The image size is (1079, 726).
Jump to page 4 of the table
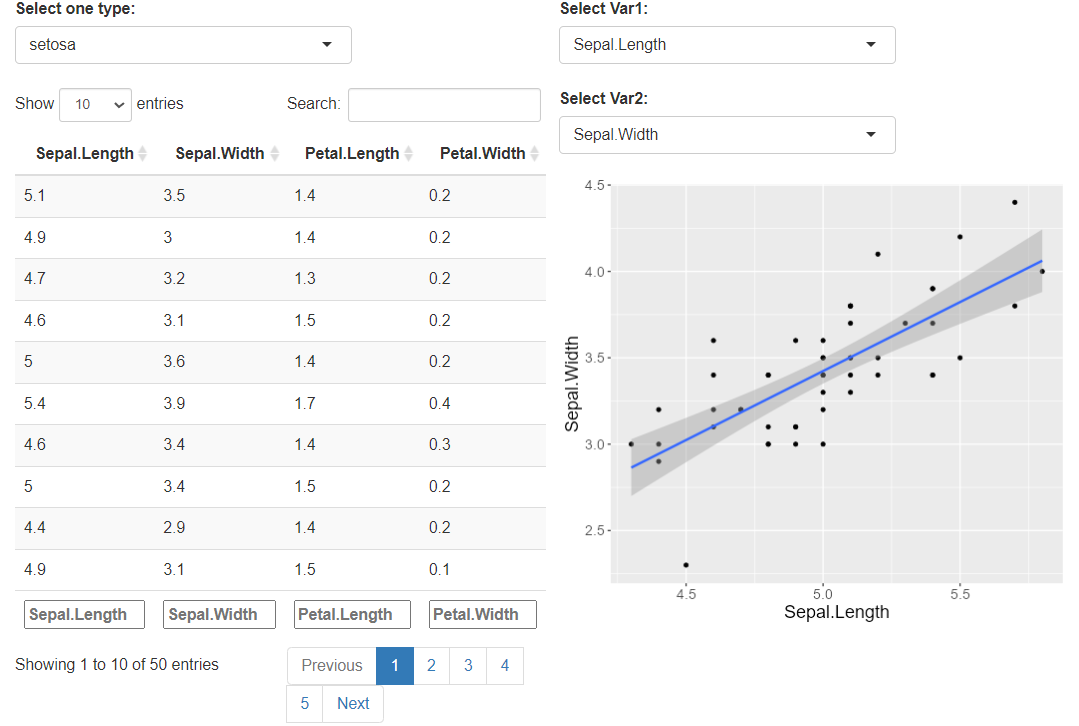[505, 666]
